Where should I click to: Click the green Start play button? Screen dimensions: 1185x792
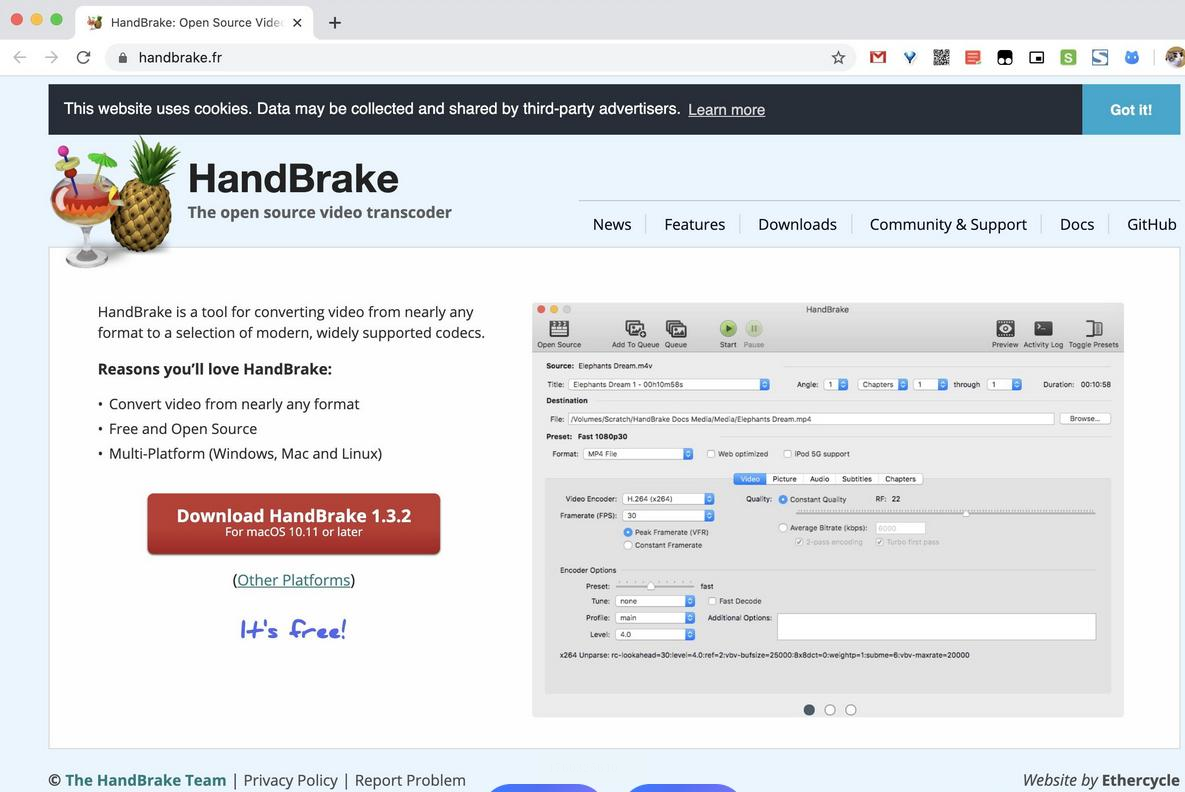728,329
